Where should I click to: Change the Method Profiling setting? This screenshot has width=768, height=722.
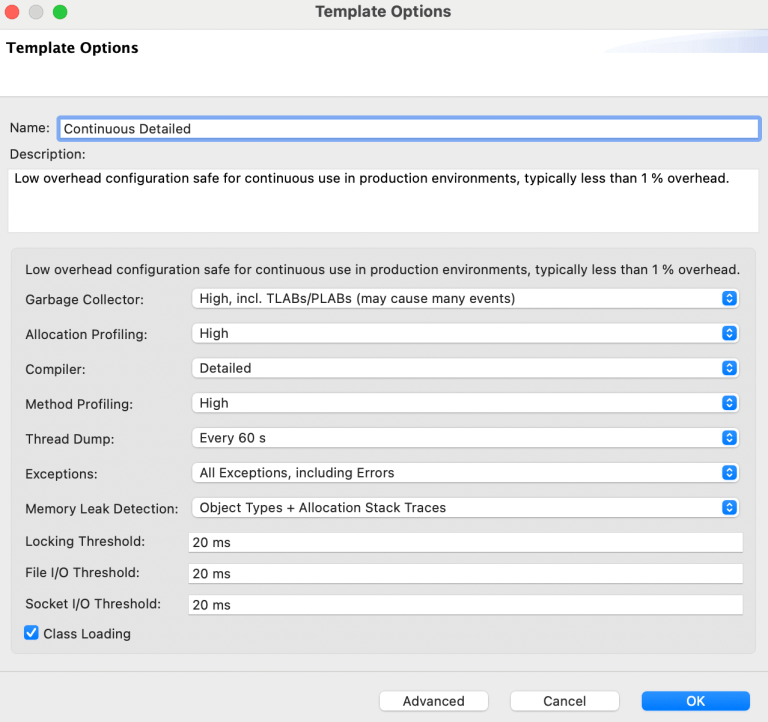point(465,403)
